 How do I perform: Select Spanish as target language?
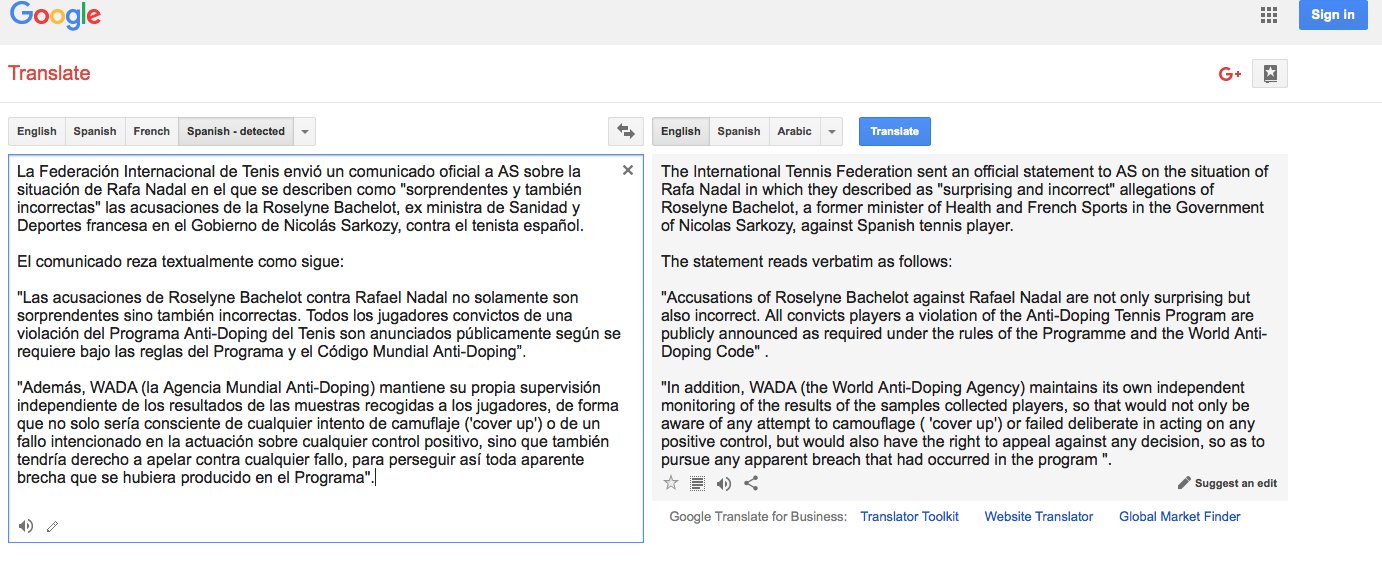[x=739, y=131]
